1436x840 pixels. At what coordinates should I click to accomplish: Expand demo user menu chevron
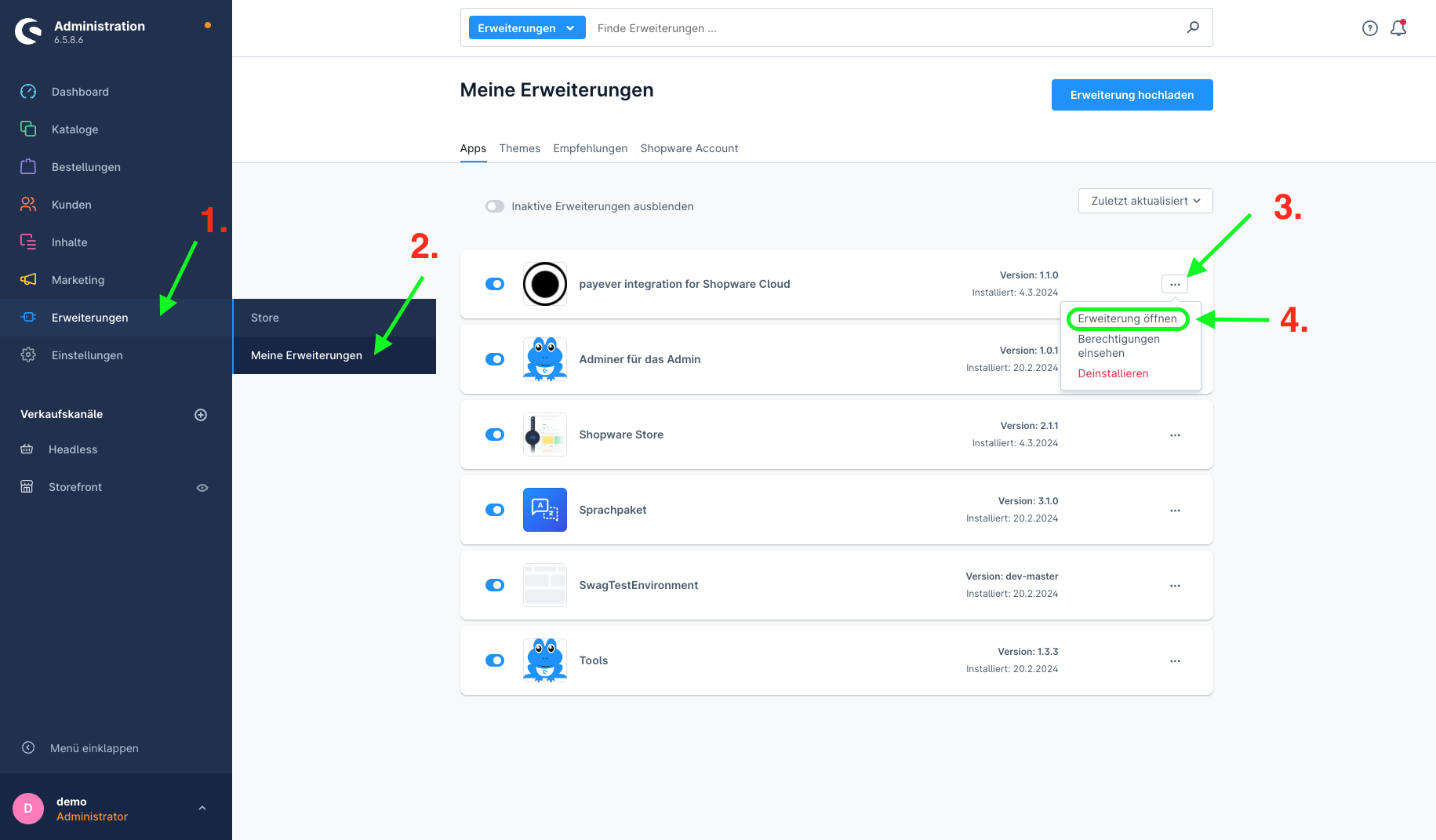click(202, 808)
